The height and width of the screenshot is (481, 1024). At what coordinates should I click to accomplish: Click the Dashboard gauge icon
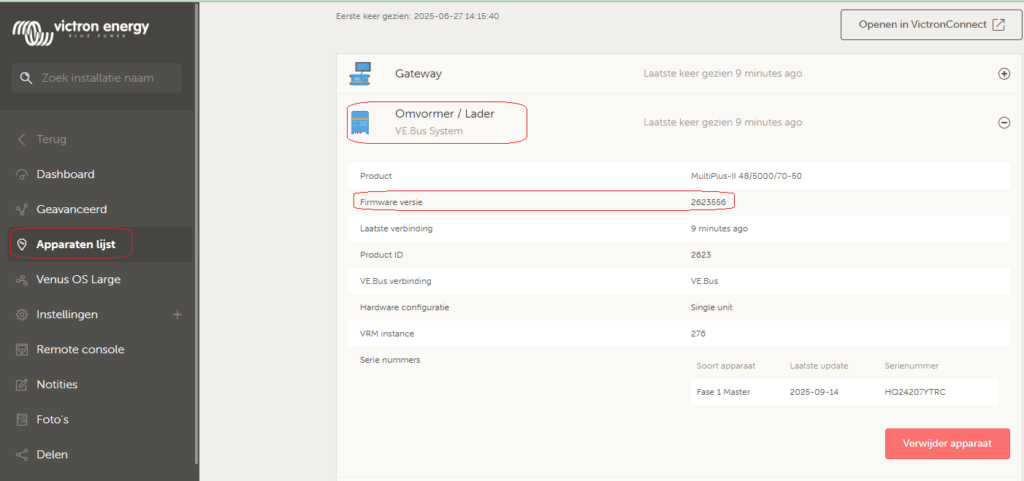pyautogui.click(x=22, y=175)
